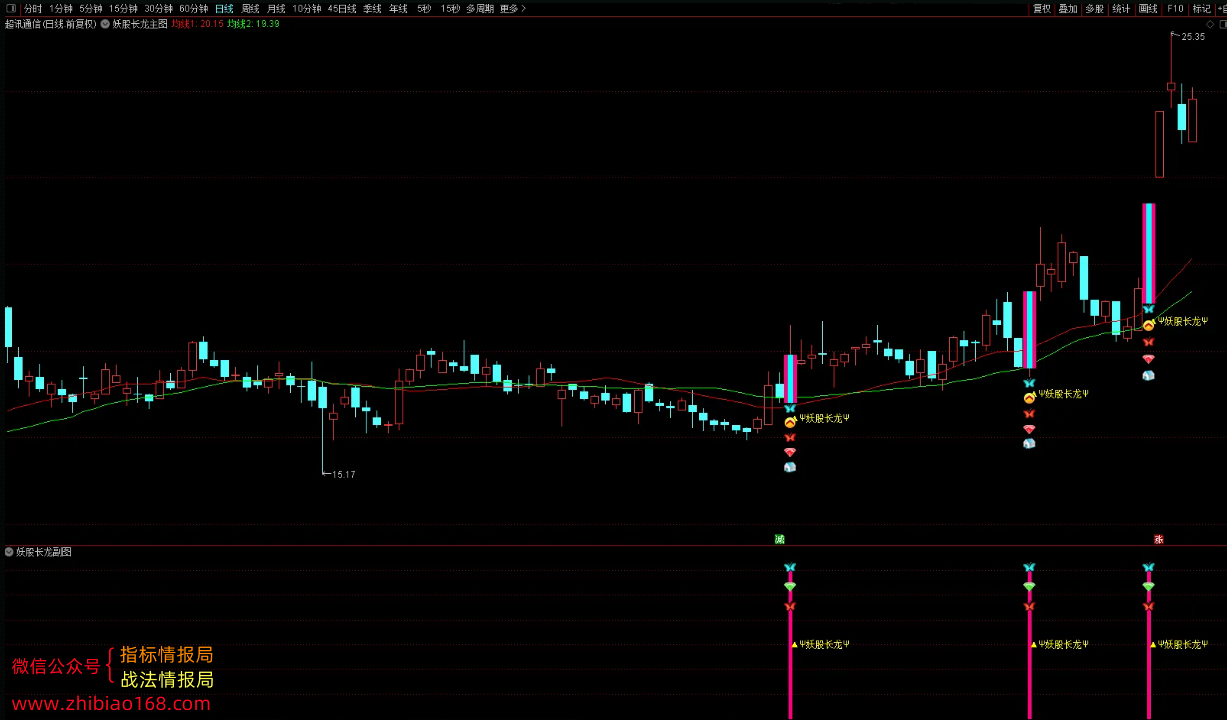Screen dimensions: 1227x720
Task: Click the window split icon at chart top-right corner
Action: [1221, 23]
